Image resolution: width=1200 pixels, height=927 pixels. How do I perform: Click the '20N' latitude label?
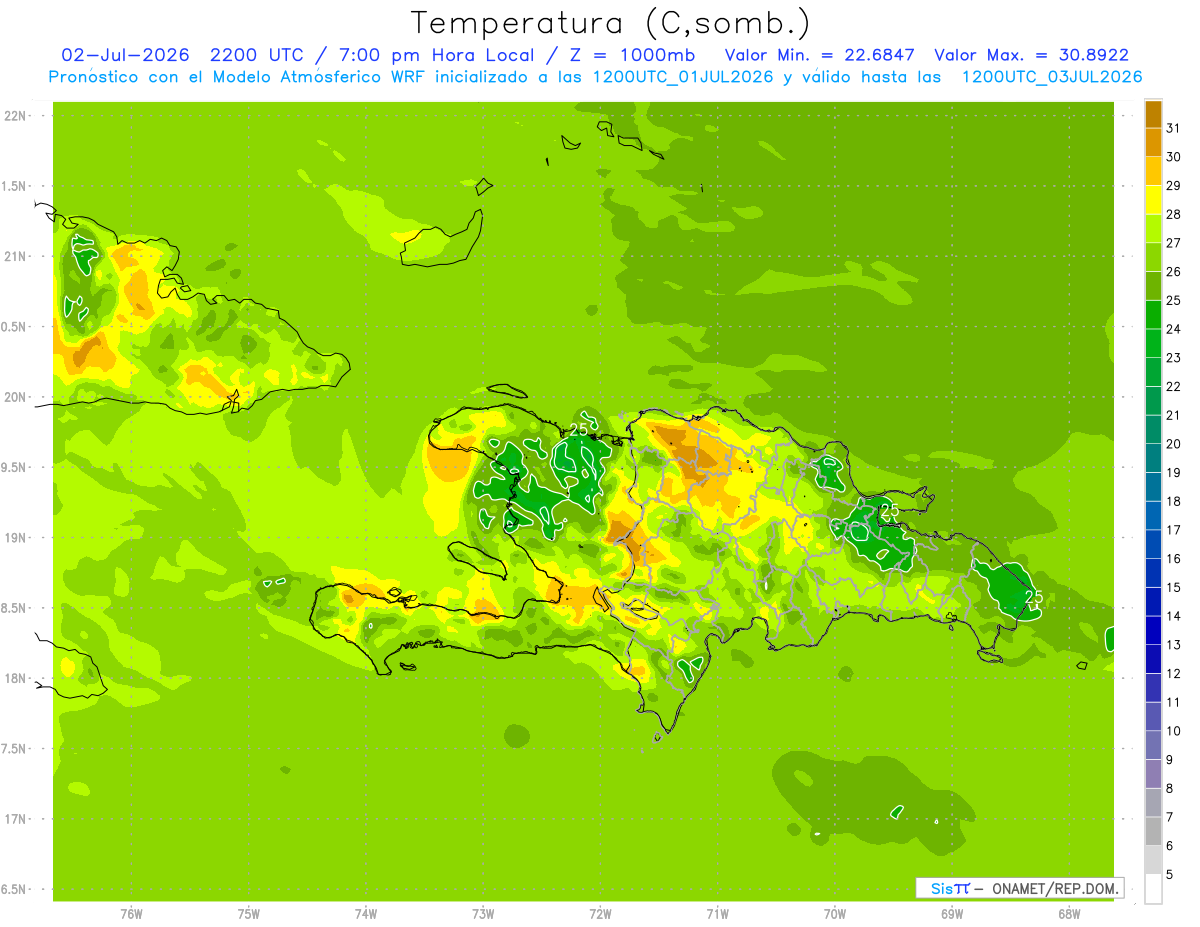tap(15, 397)
